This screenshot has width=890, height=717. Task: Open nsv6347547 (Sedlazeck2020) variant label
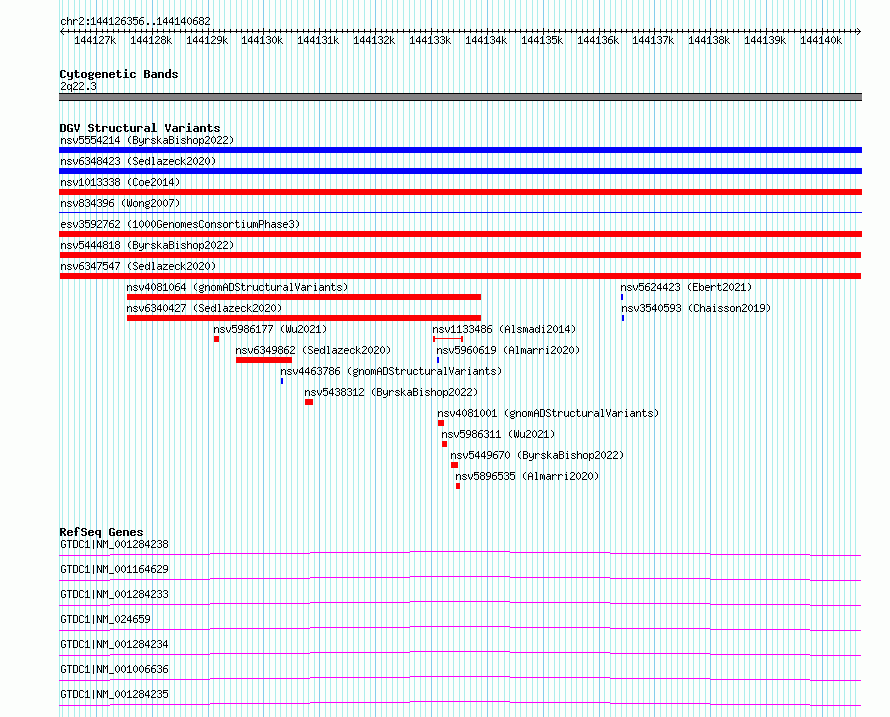point(138,266)
